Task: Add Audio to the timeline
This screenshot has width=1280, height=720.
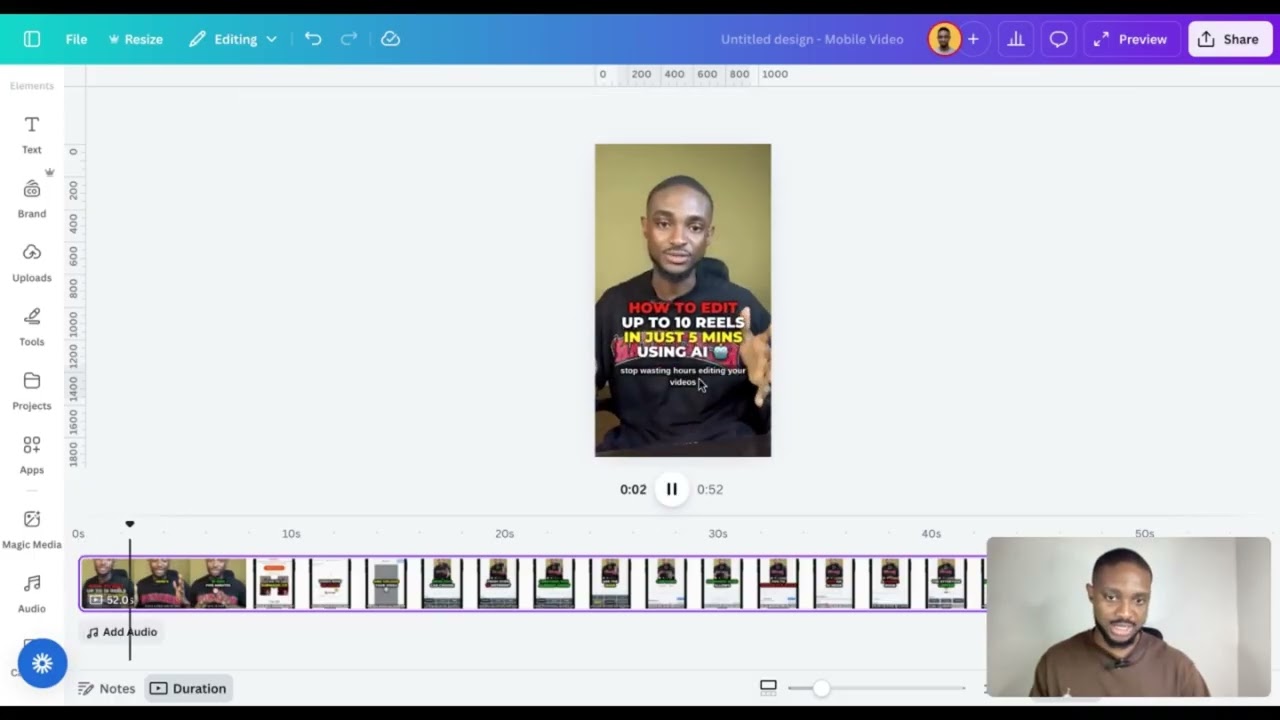Action: (122, 632)
